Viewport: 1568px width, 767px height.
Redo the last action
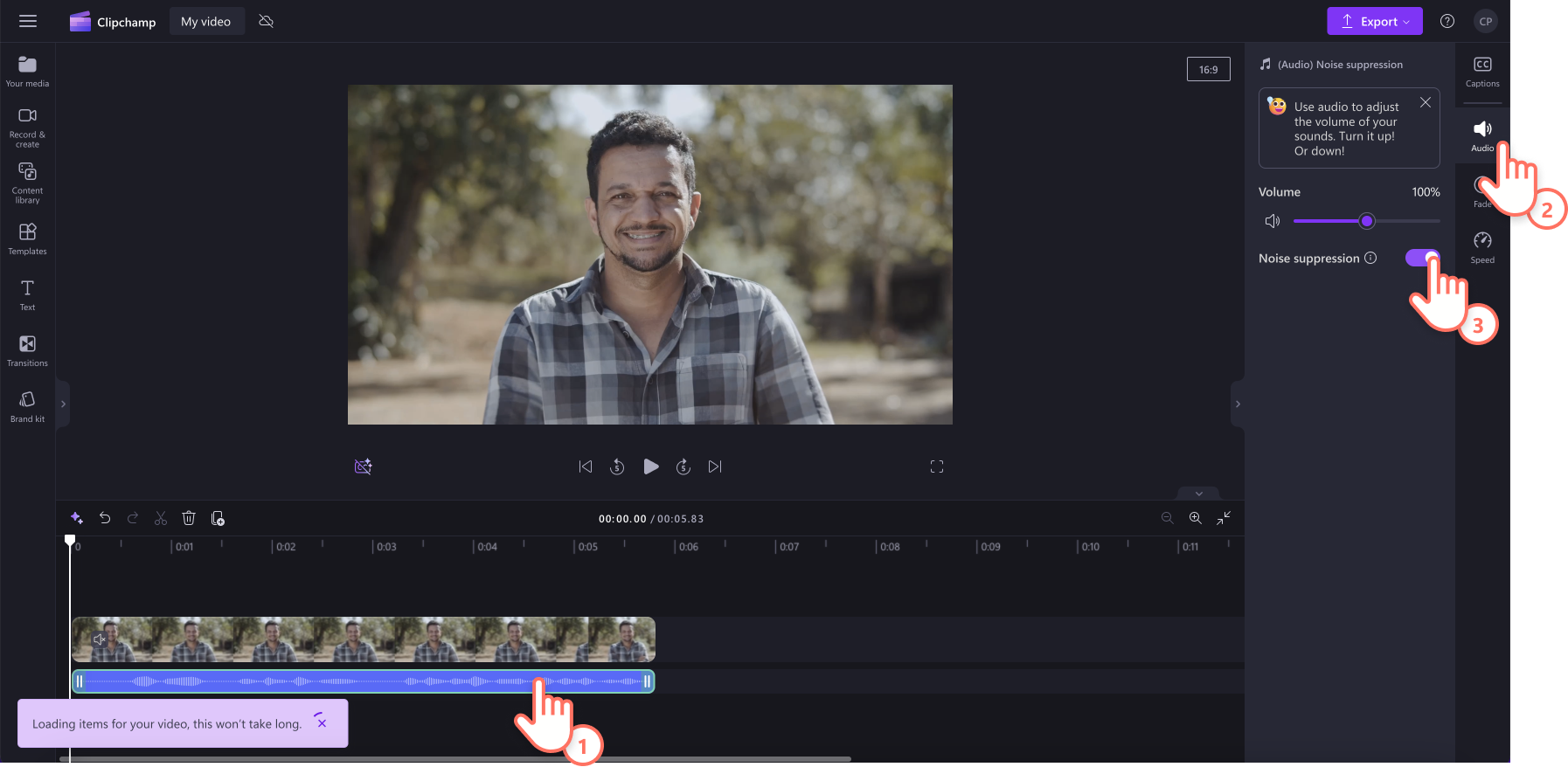(133, 518)
